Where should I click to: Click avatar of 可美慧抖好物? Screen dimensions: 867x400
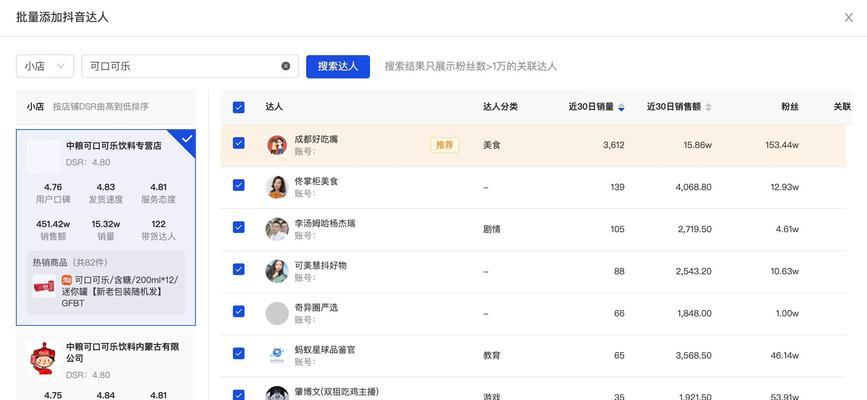pos(277,271)
